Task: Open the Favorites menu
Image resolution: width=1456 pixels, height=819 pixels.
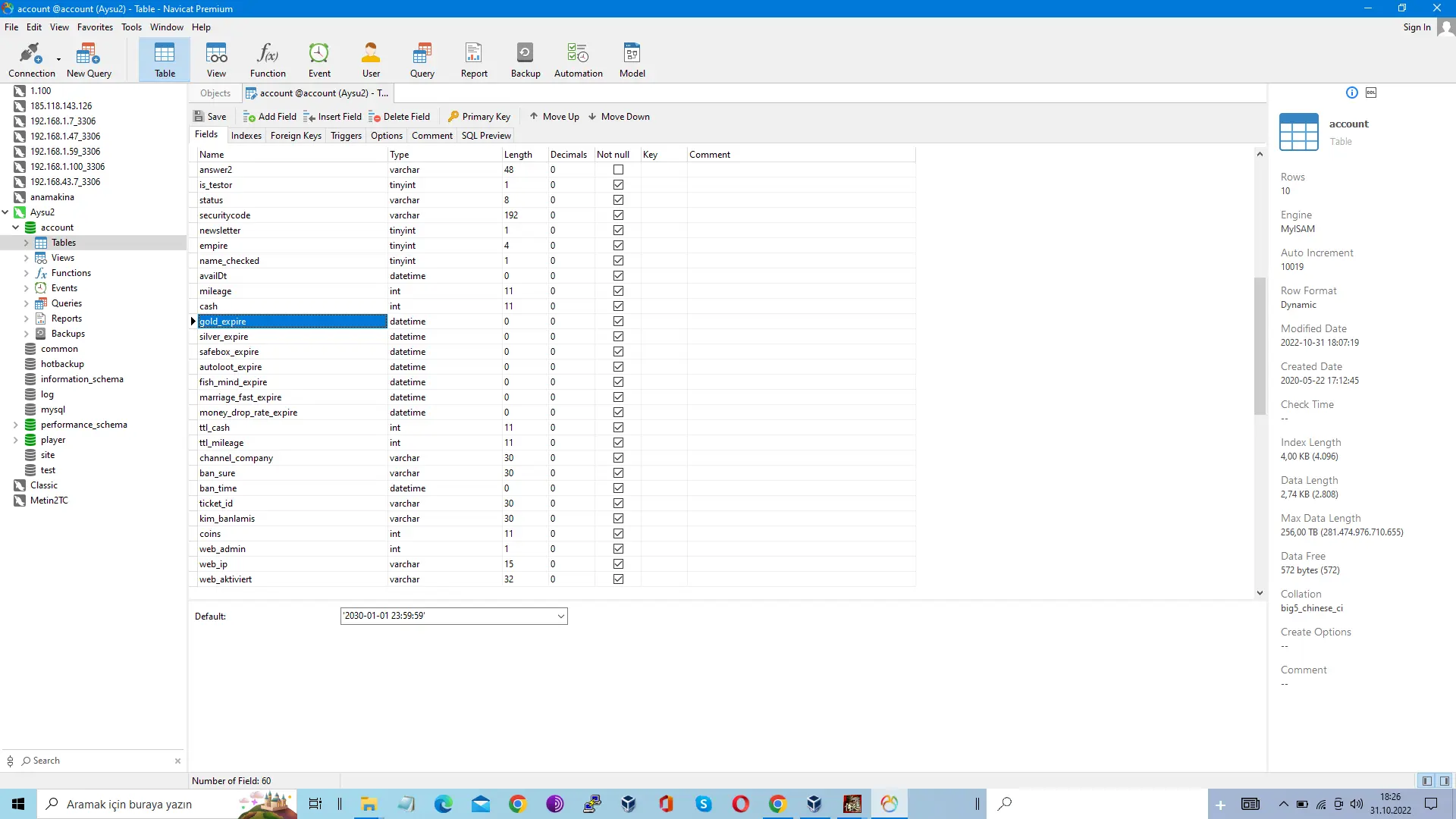Action: tap(95, 27)
